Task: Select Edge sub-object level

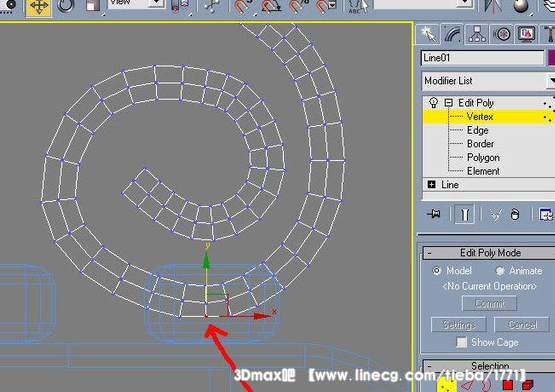Action: (x=477, y=130)
